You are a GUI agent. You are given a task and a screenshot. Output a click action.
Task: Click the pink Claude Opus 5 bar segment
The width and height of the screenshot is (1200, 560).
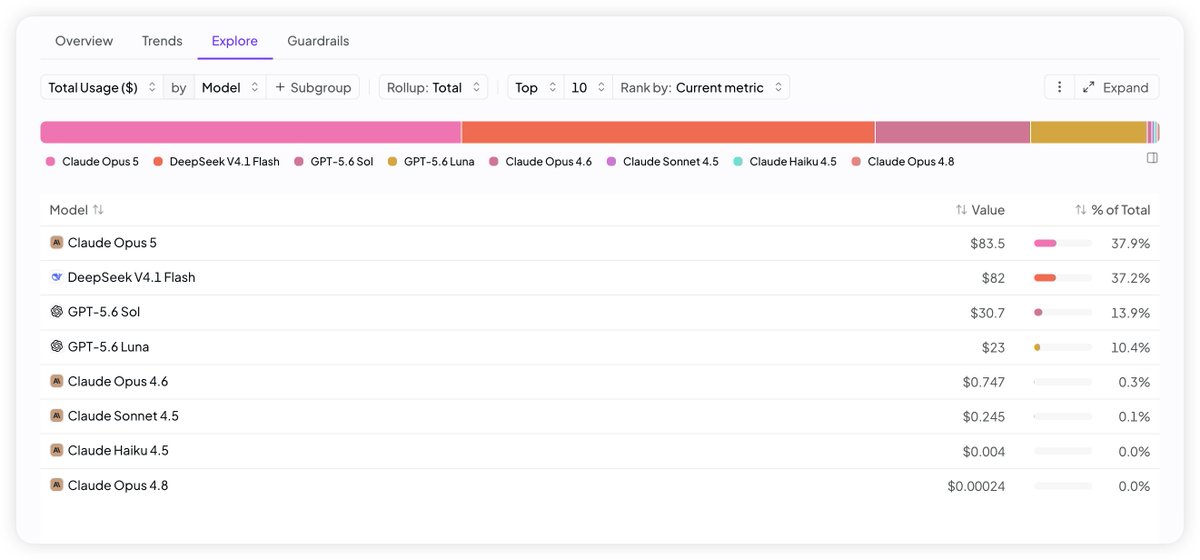(251, 132)
